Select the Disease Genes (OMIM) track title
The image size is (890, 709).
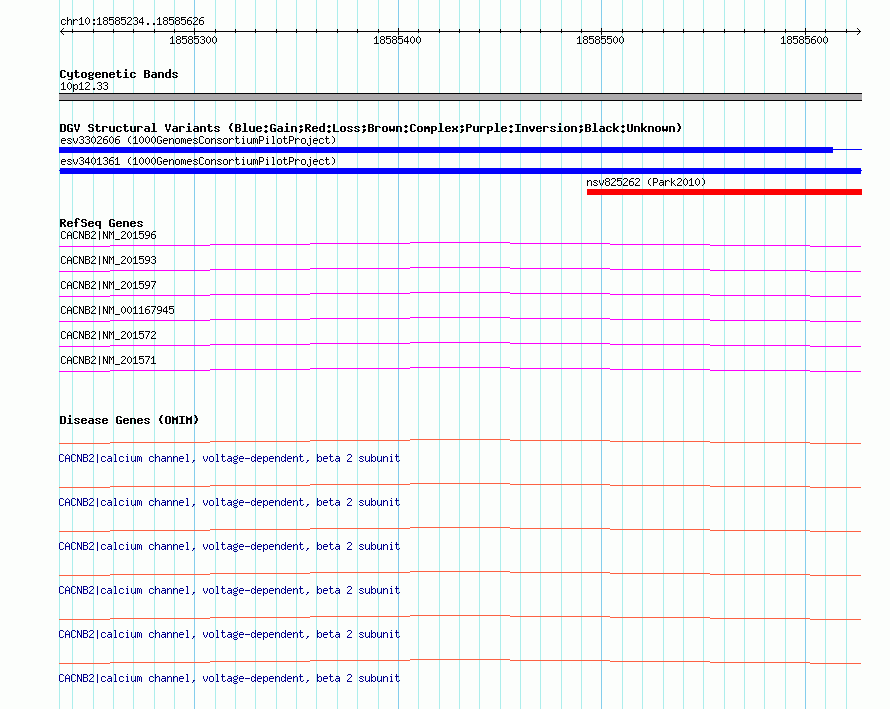pos(129,420)
